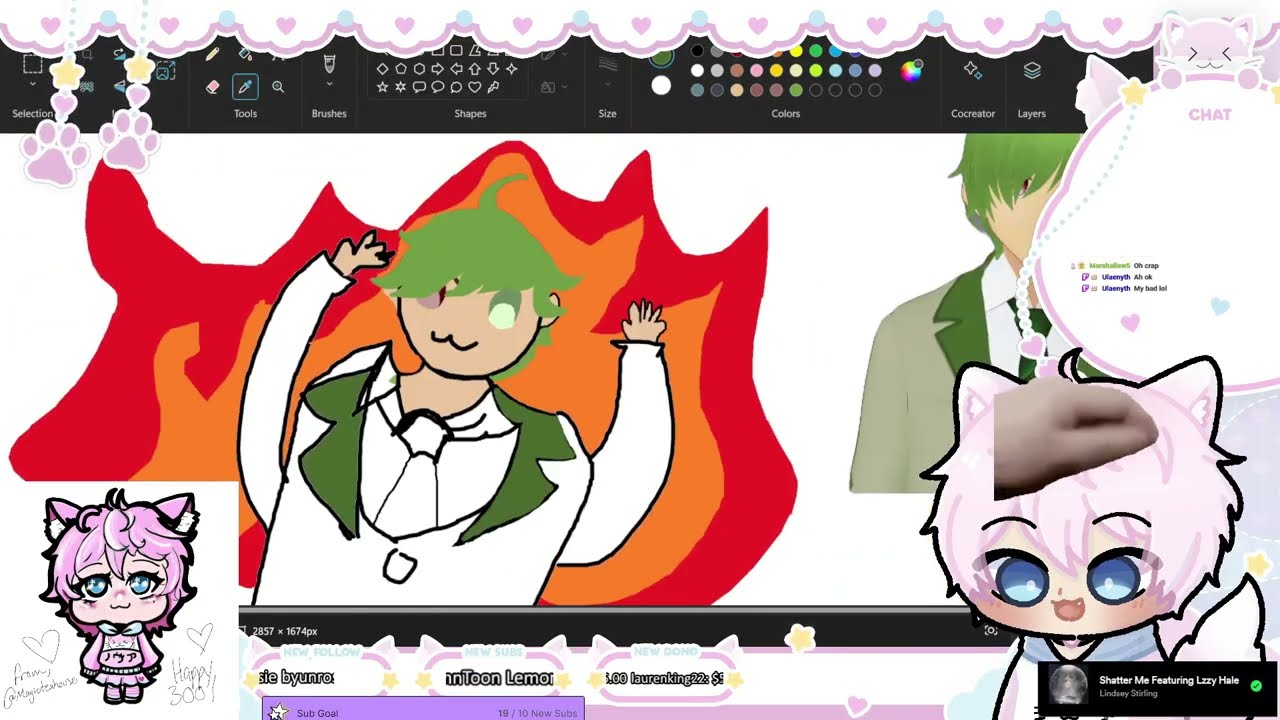Choose the up arrow shape
The height and width of the screenshot is (720, 1280).
(474, 69)
